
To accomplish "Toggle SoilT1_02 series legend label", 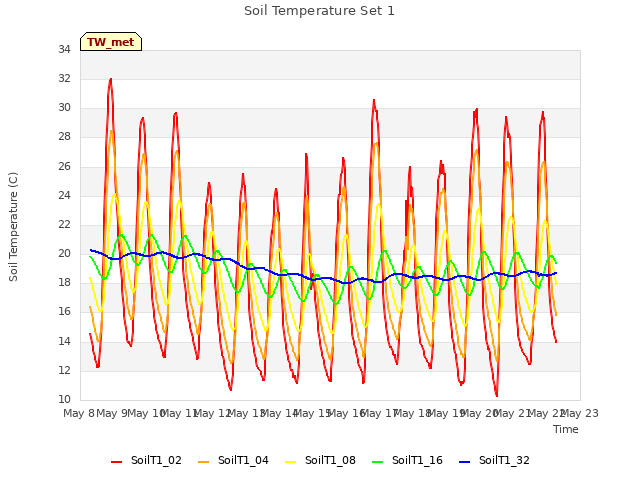I will [156, 460].
